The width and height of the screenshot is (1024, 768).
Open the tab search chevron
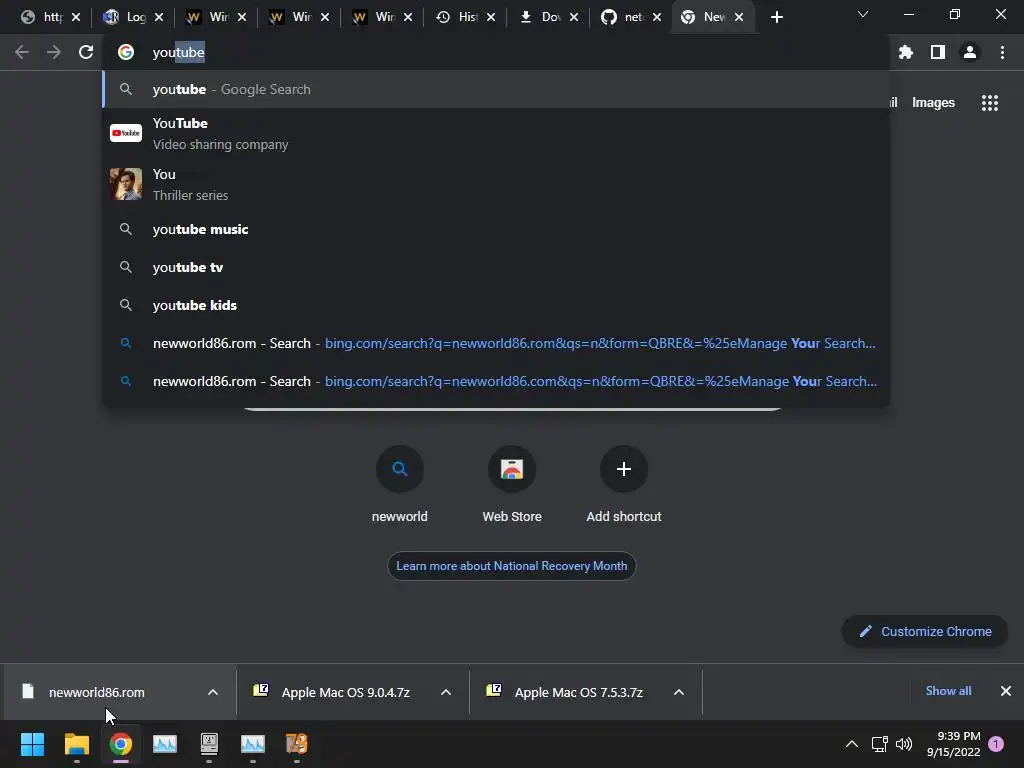(863, 14)
